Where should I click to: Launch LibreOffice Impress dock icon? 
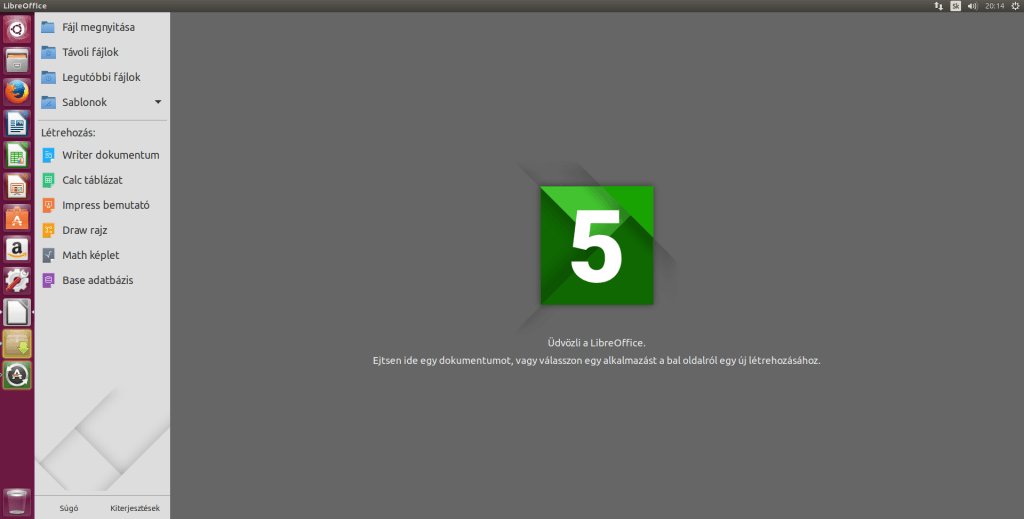(17, 187)
